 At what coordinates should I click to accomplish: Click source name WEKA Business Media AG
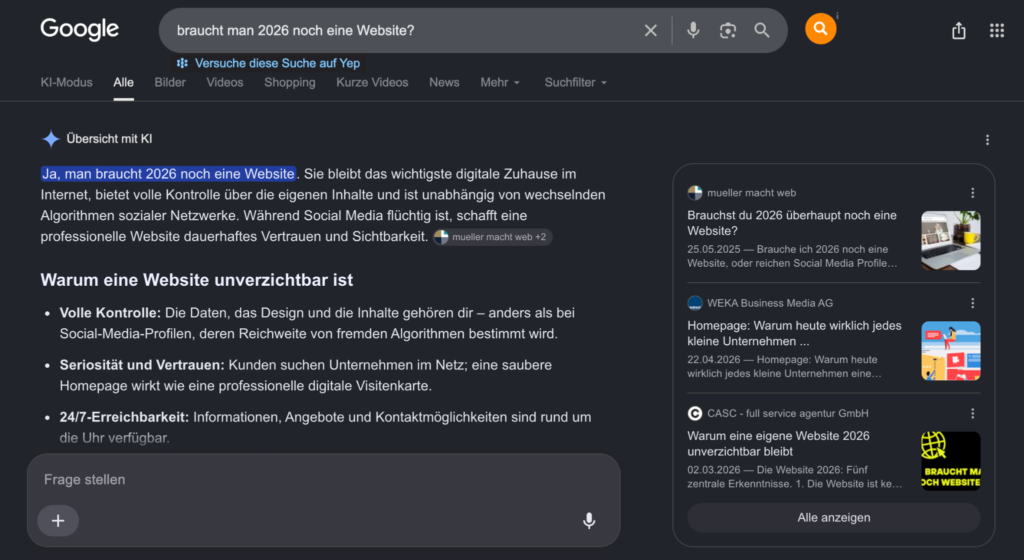[770, 303]
